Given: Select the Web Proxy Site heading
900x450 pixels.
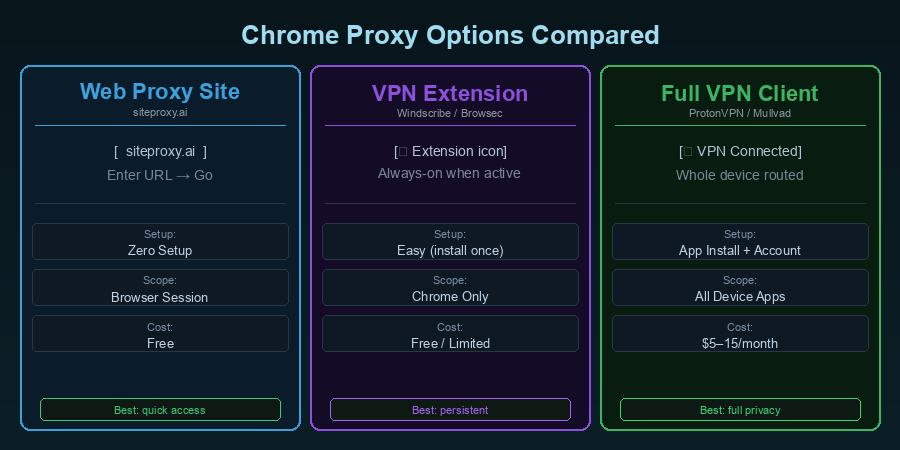Looking at the screenshot, I should coord(160,92).
